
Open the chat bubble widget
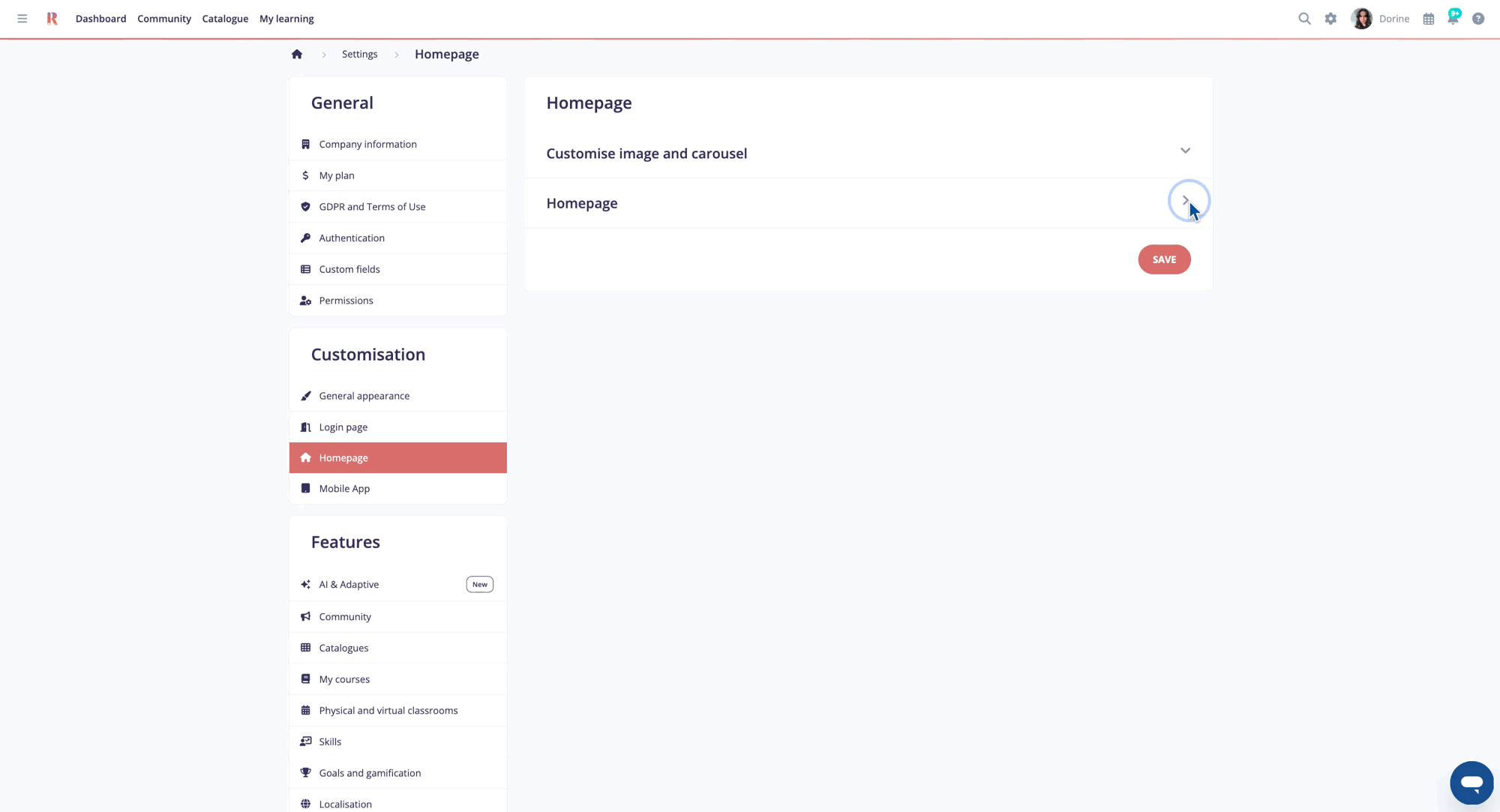pyautogui.click(x=1471, y=782)
